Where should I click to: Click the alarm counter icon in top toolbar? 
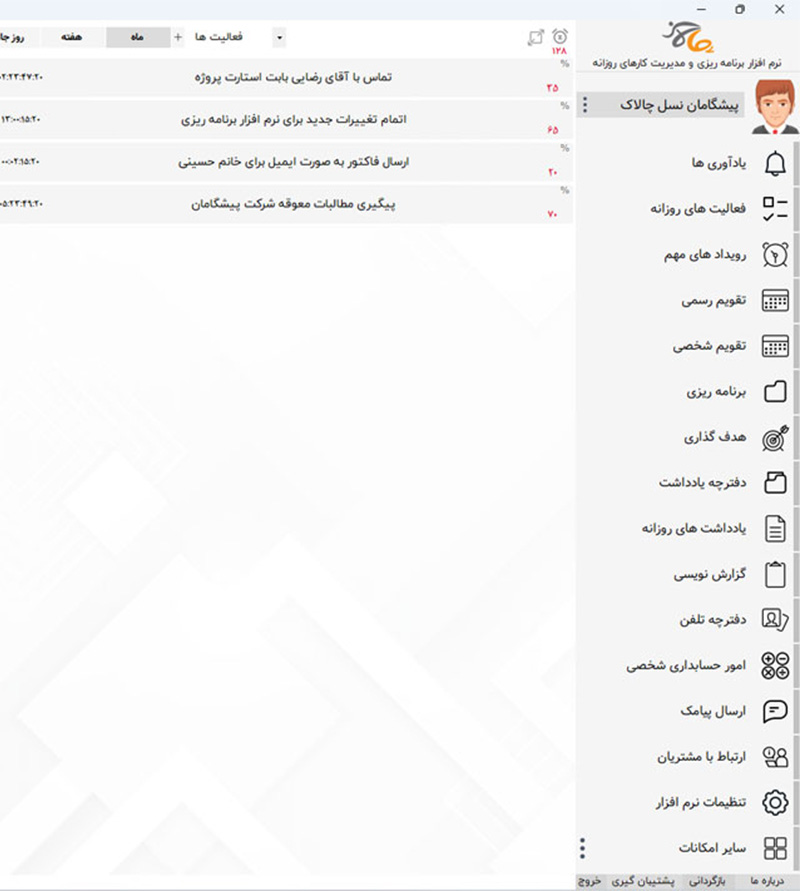[x=559, y=38]
